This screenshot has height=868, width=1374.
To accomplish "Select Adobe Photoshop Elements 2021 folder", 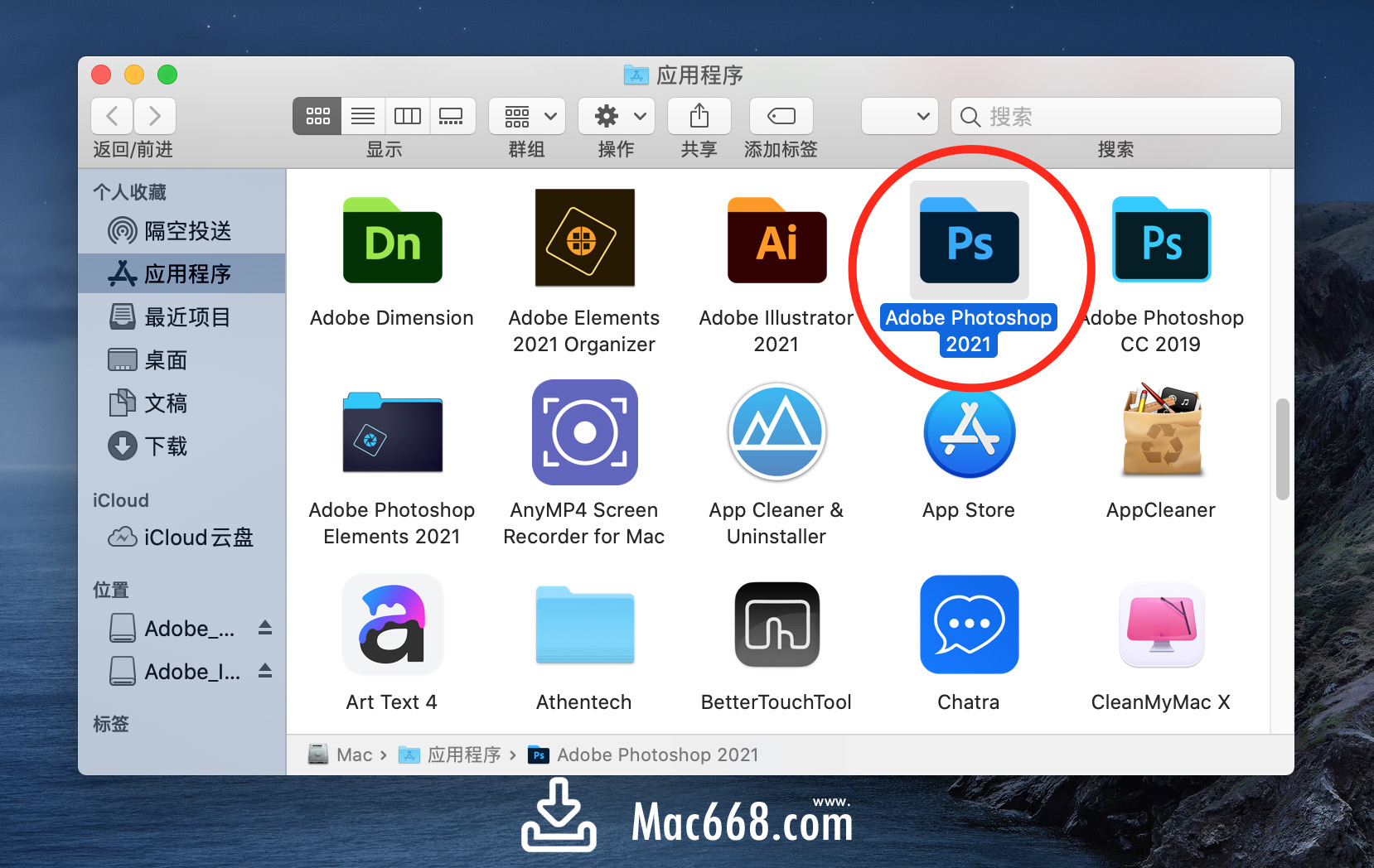I will 392,432.
